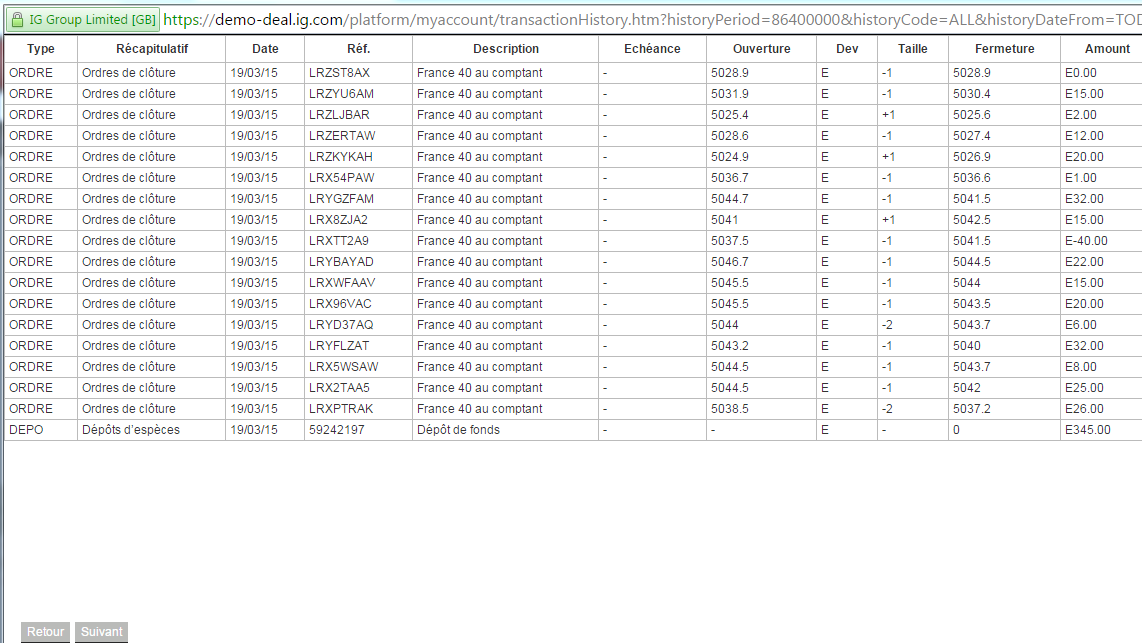This screenshot has width=1142, height=643.
Task: Select reference LRYGZFAM
Action: [x=342, y=199]
